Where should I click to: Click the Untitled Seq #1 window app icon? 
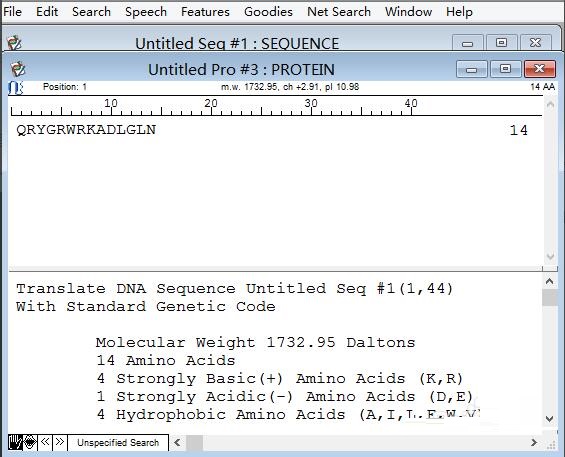coord(15,43)
